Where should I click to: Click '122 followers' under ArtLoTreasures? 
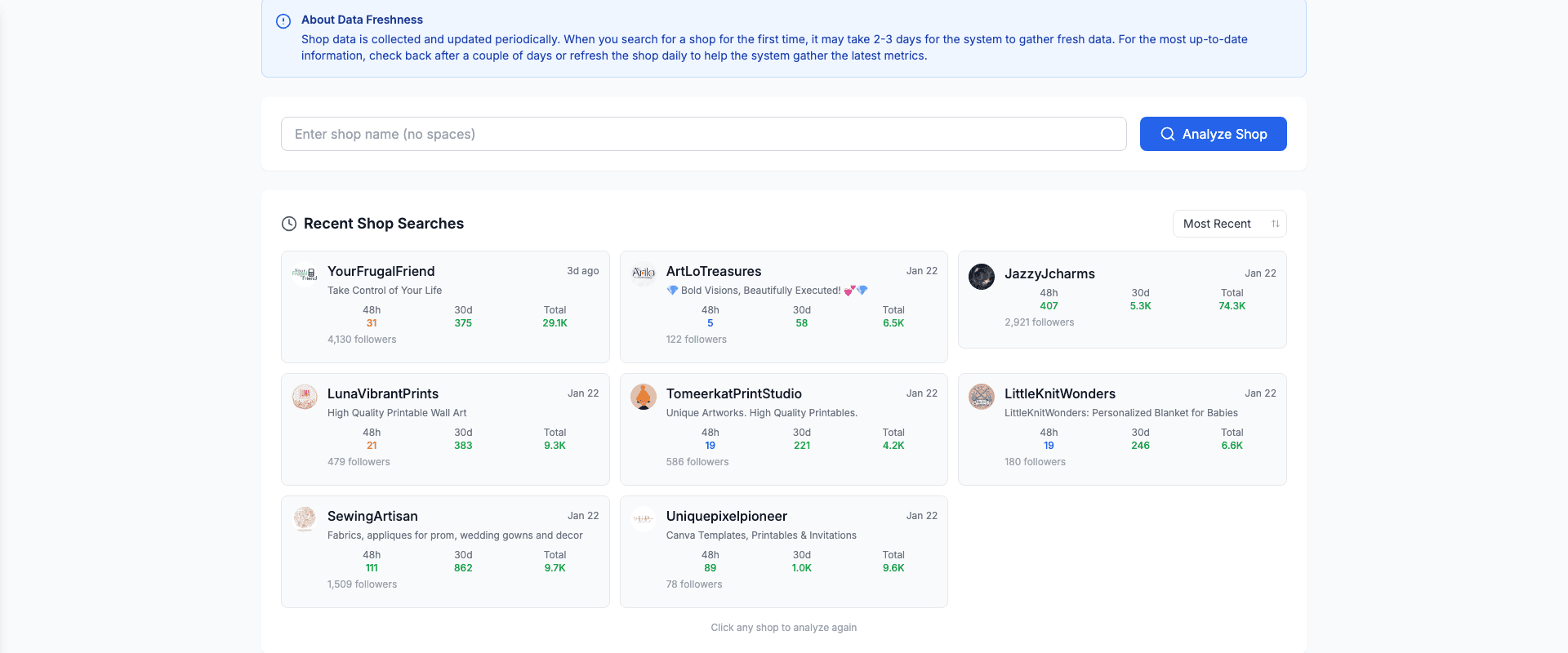(x=697, y=340)
